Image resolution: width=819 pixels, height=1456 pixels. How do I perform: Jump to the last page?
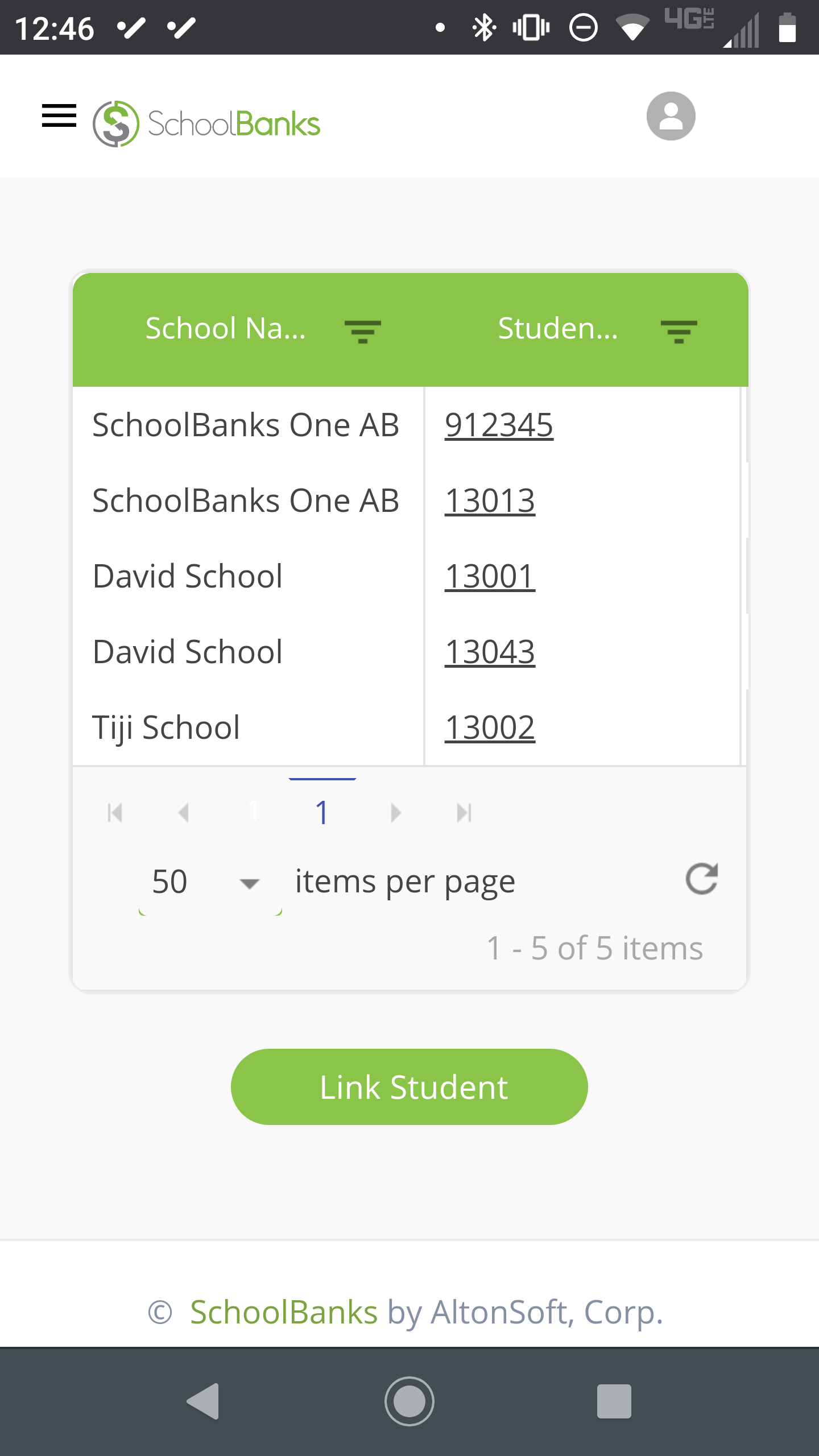pyautogui.click(x=464, y=812)
